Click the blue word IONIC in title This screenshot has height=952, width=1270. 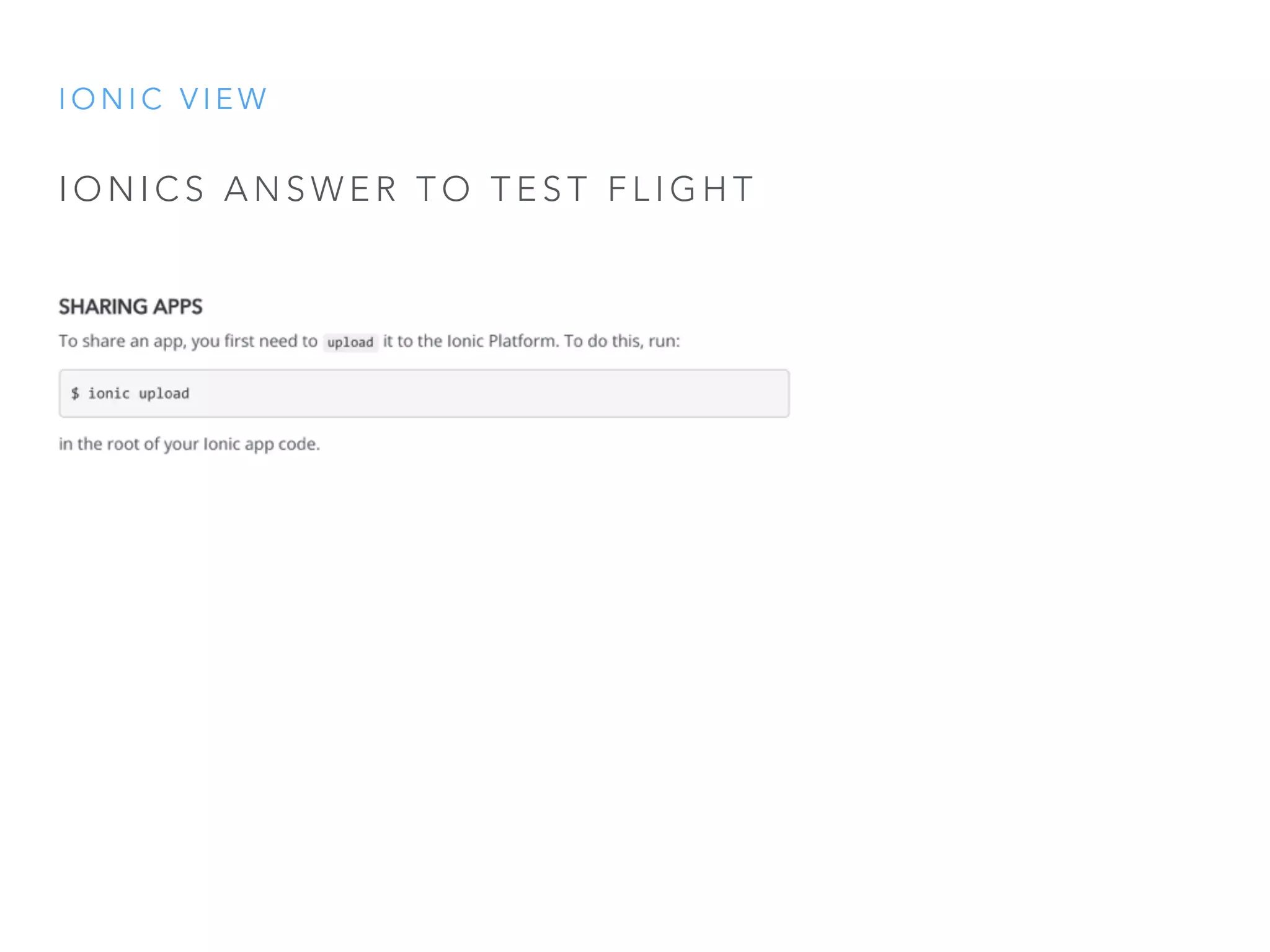(110, 99)
